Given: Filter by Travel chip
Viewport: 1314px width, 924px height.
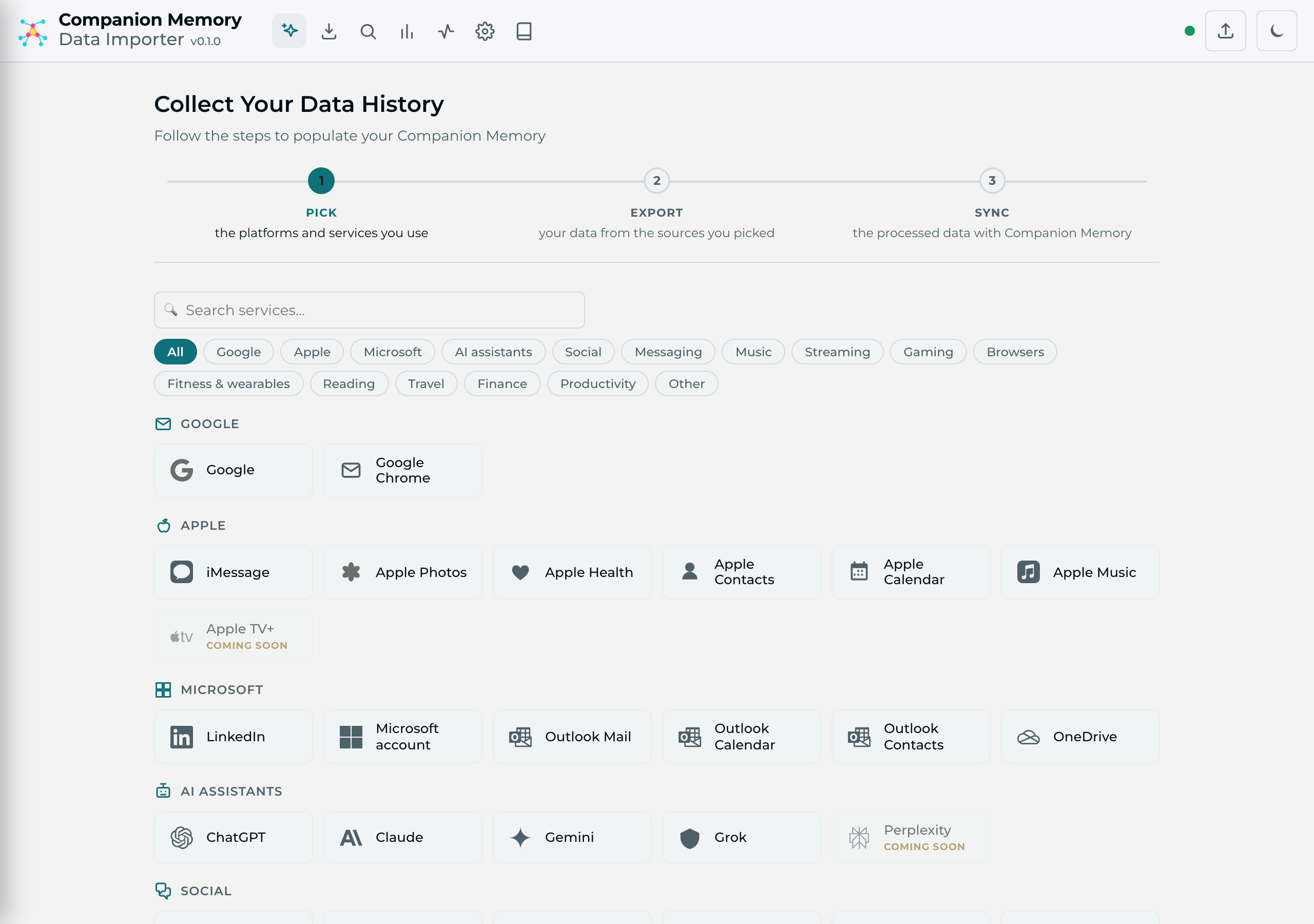Looking at the screenshot, I should click(x=426, y=383).
